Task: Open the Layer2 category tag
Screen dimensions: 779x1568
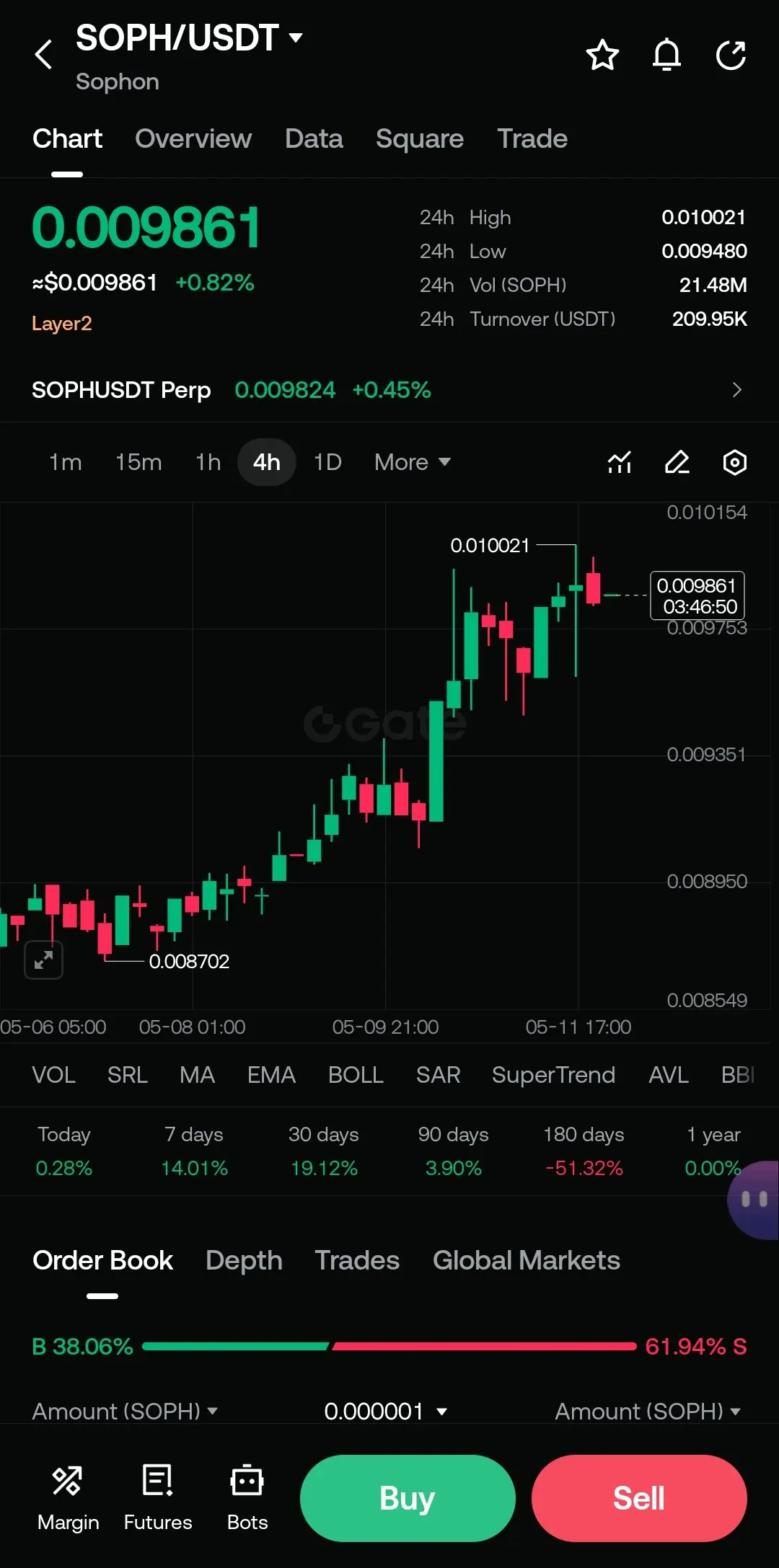Action: pos(62,323)
